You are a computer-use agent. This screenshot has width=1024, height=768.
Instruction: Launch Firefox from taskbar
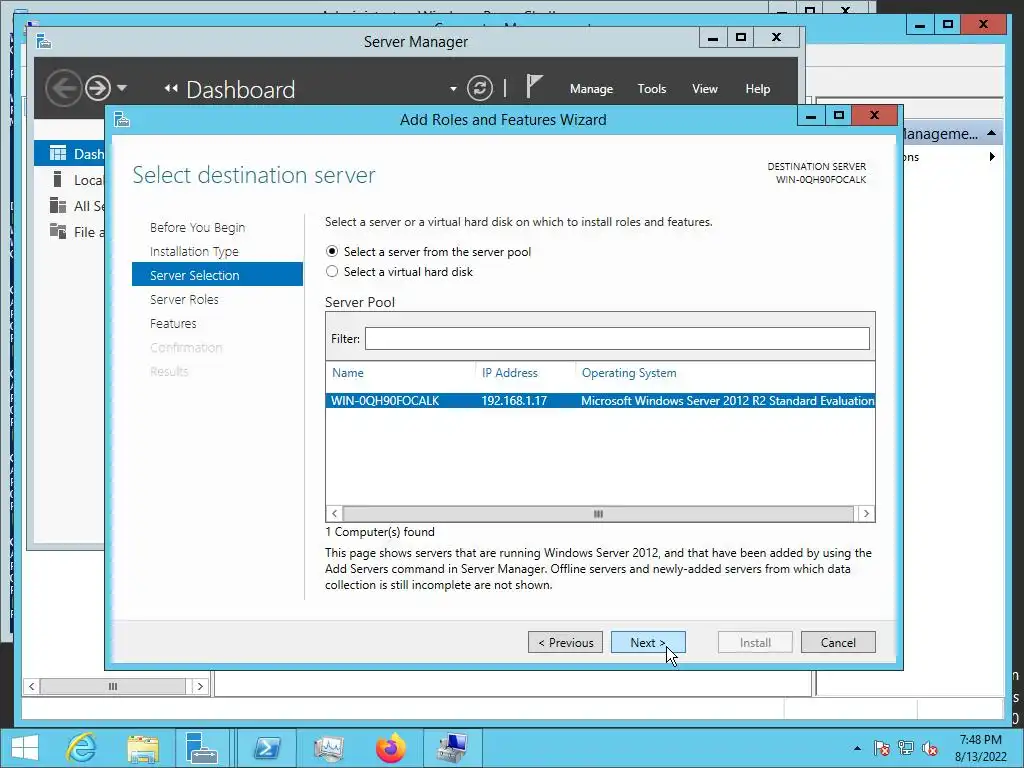[x=391, y=748]
